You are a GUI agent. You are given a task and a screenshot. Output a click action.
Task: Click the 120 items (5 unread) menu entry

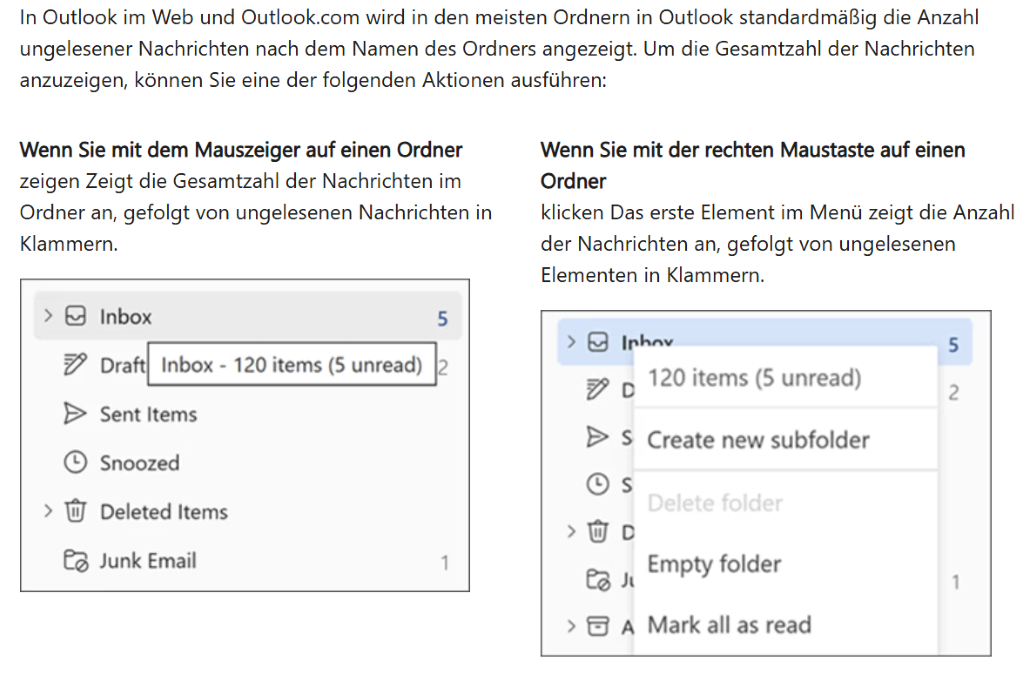click(754, 378)
